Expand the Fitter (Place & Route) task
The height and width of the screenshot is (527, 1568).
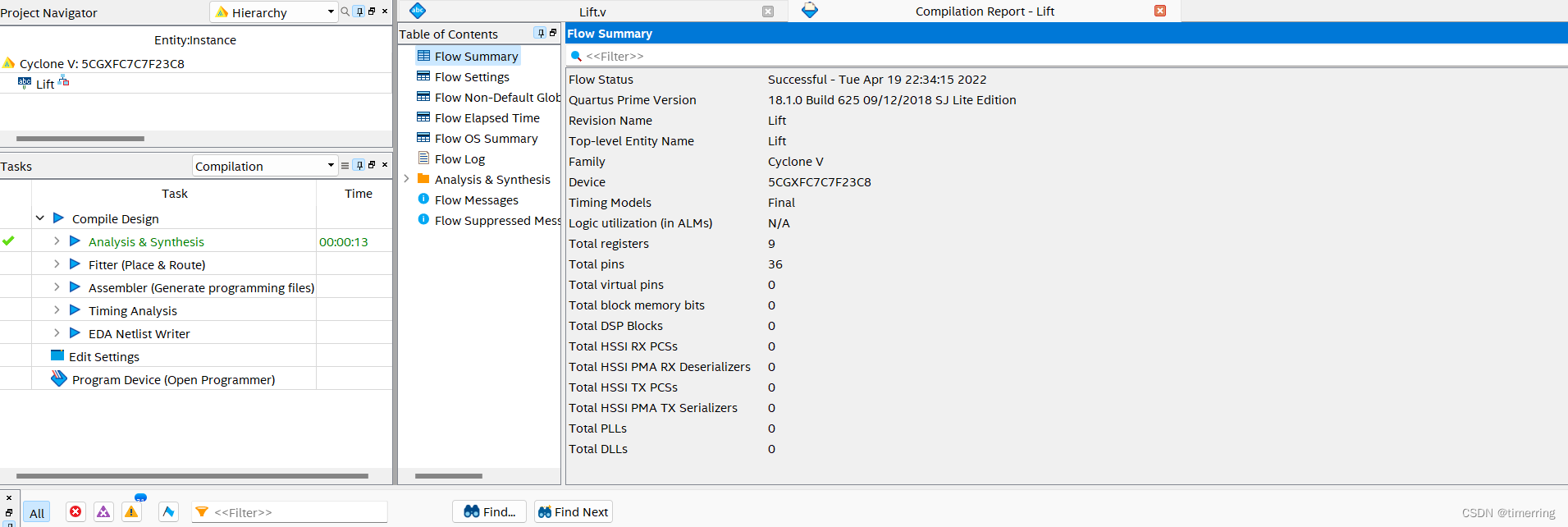(x=57, y=264)
